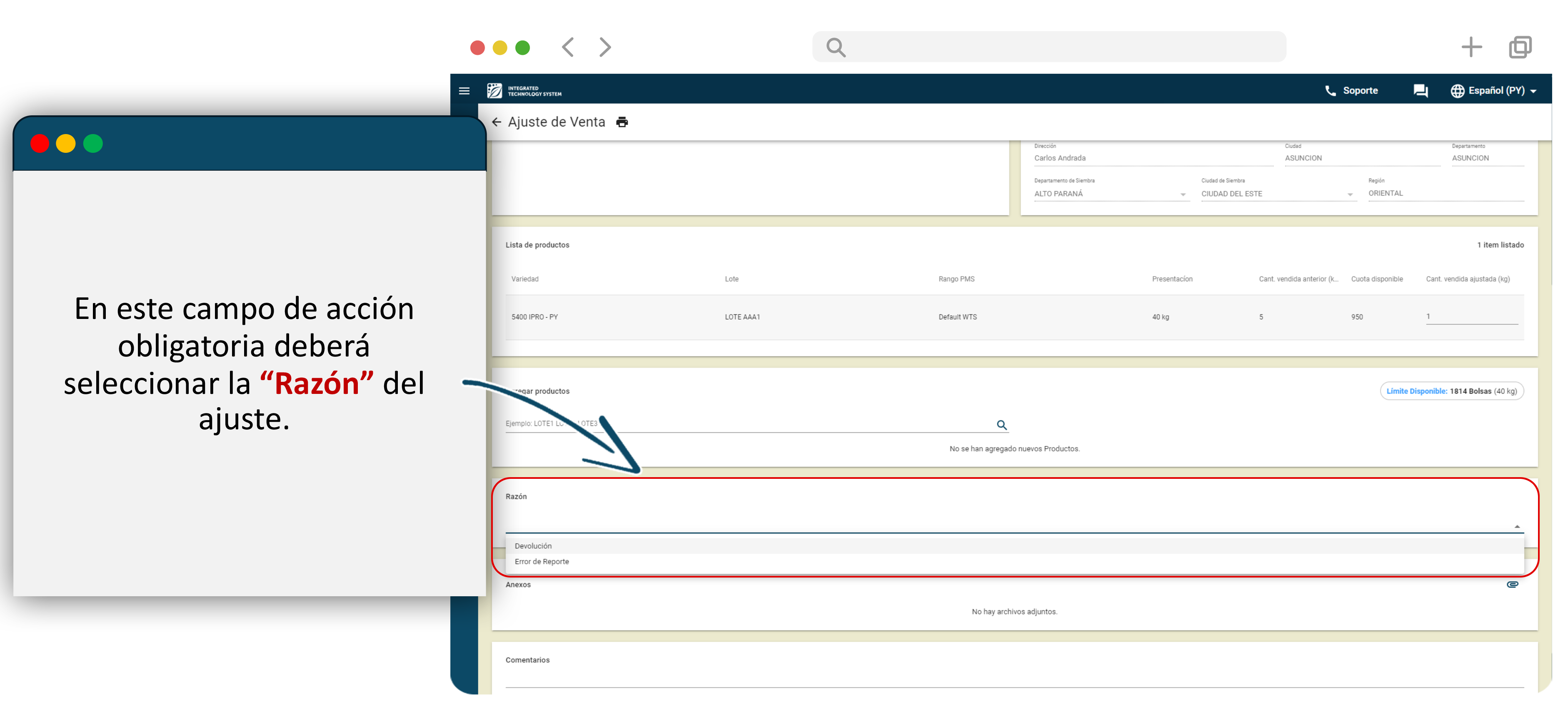Open the hamburger navigation menu
This screenshot has height=712, width=1568.
pos(464,91)
